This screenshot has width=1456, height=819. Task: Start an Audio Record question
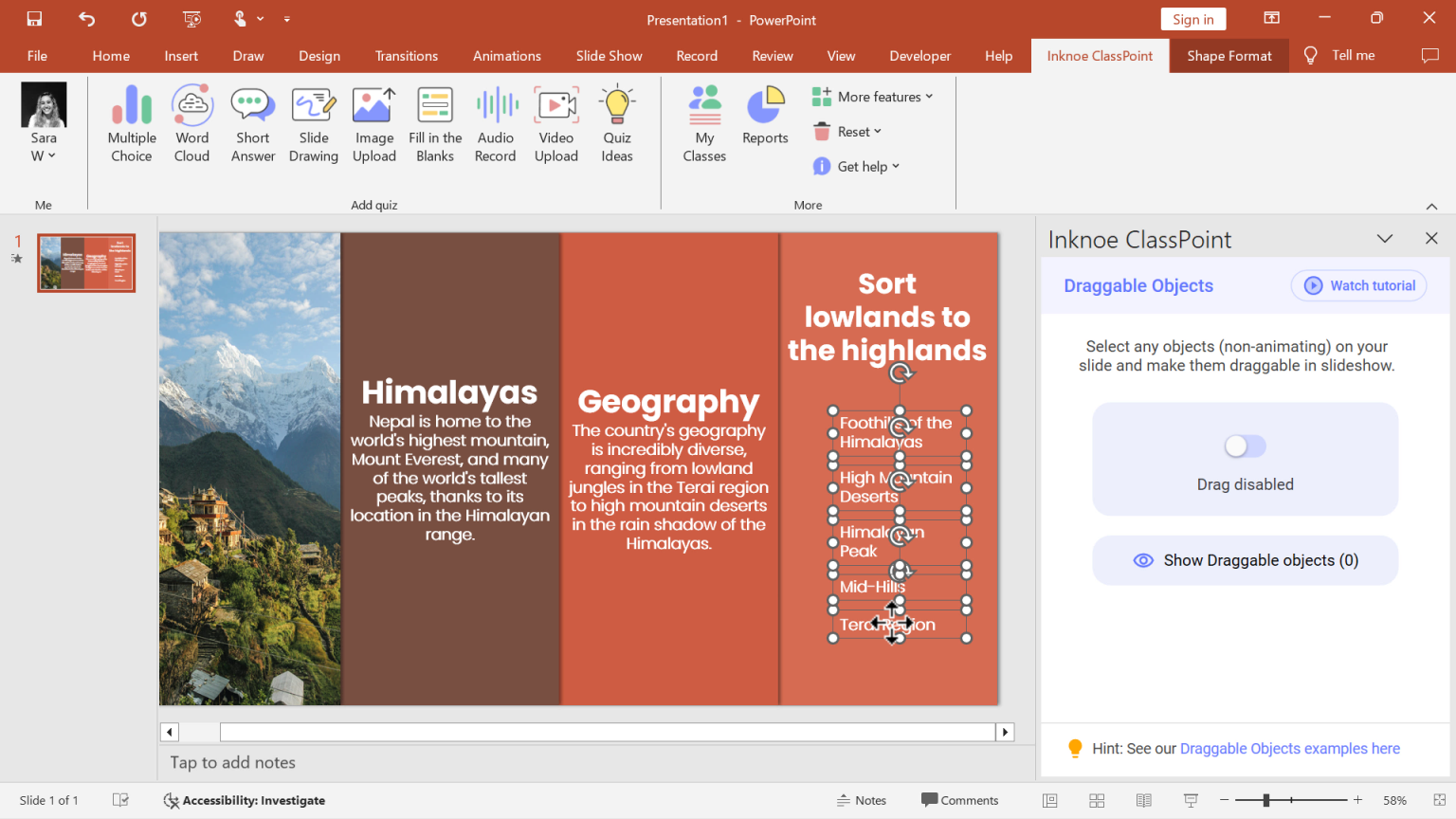(x=495, y=123)
